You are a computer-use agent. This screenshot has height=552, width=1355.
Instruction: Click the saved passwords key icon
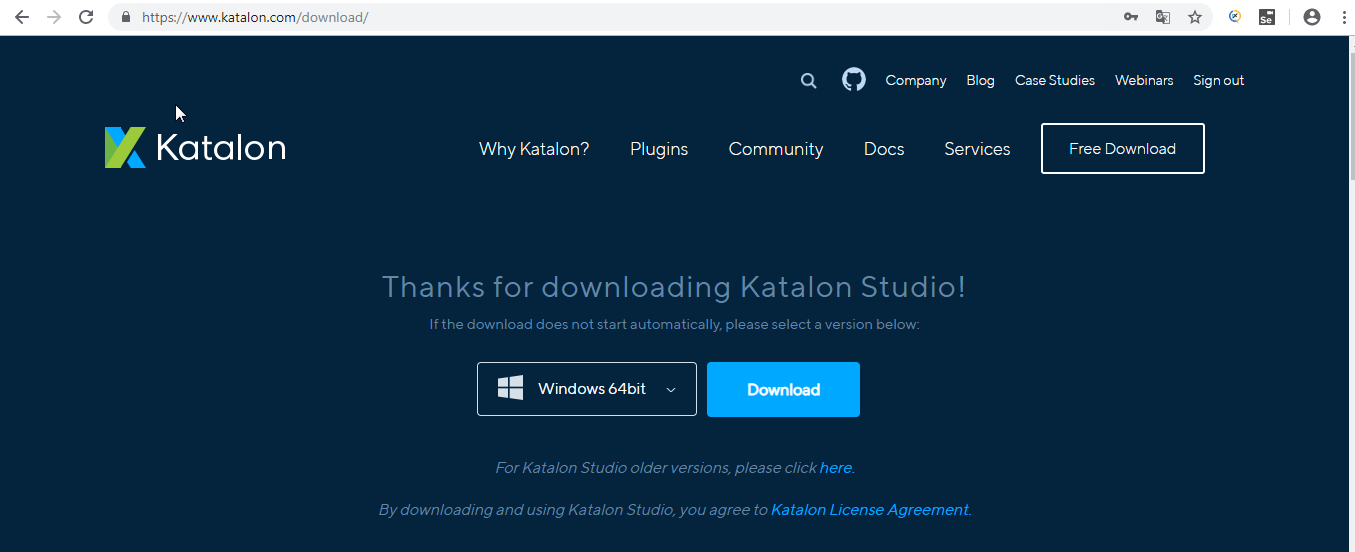point(1131,17)
